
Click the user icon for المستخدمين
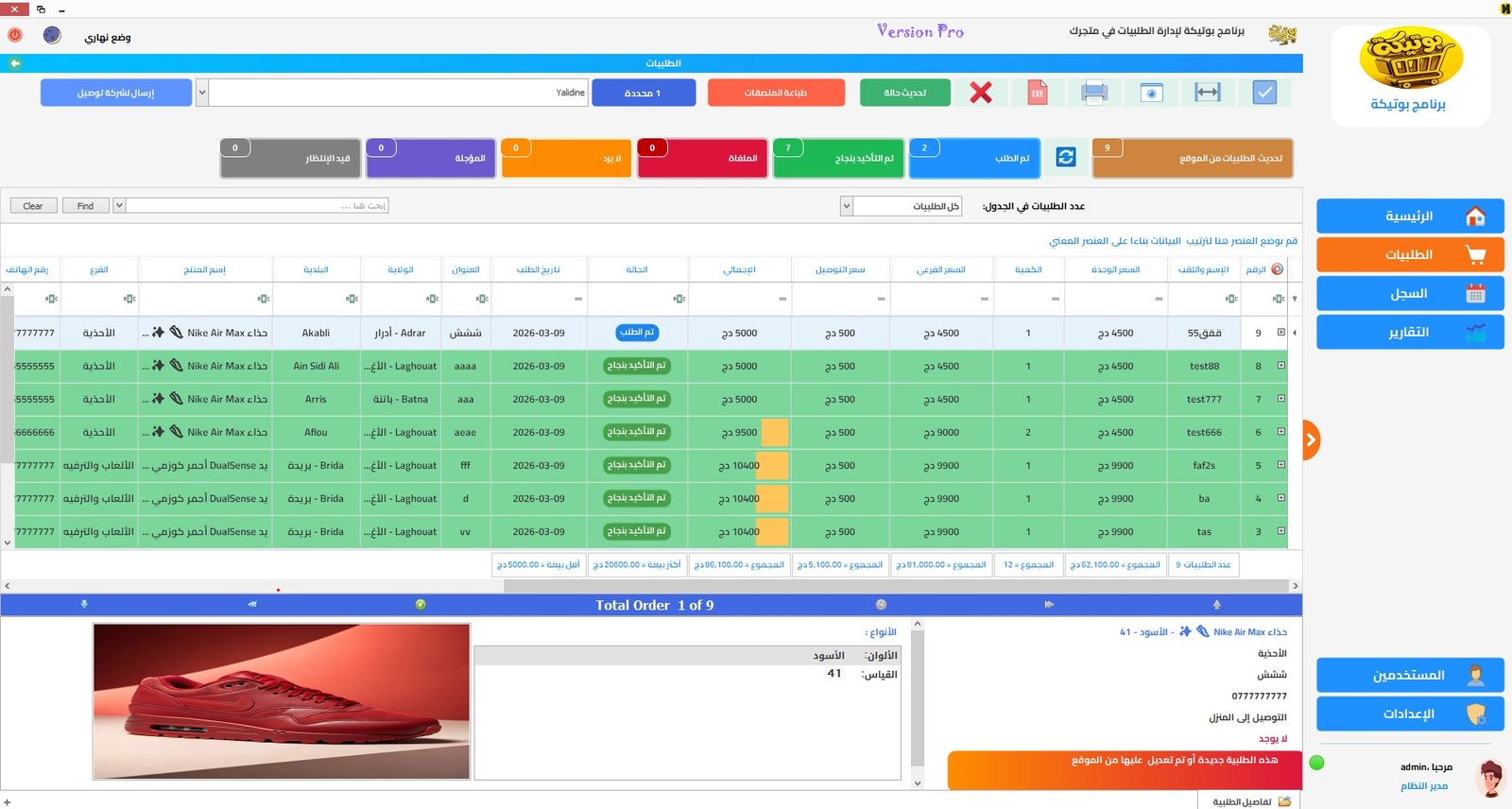click(x=1475, y=676)
